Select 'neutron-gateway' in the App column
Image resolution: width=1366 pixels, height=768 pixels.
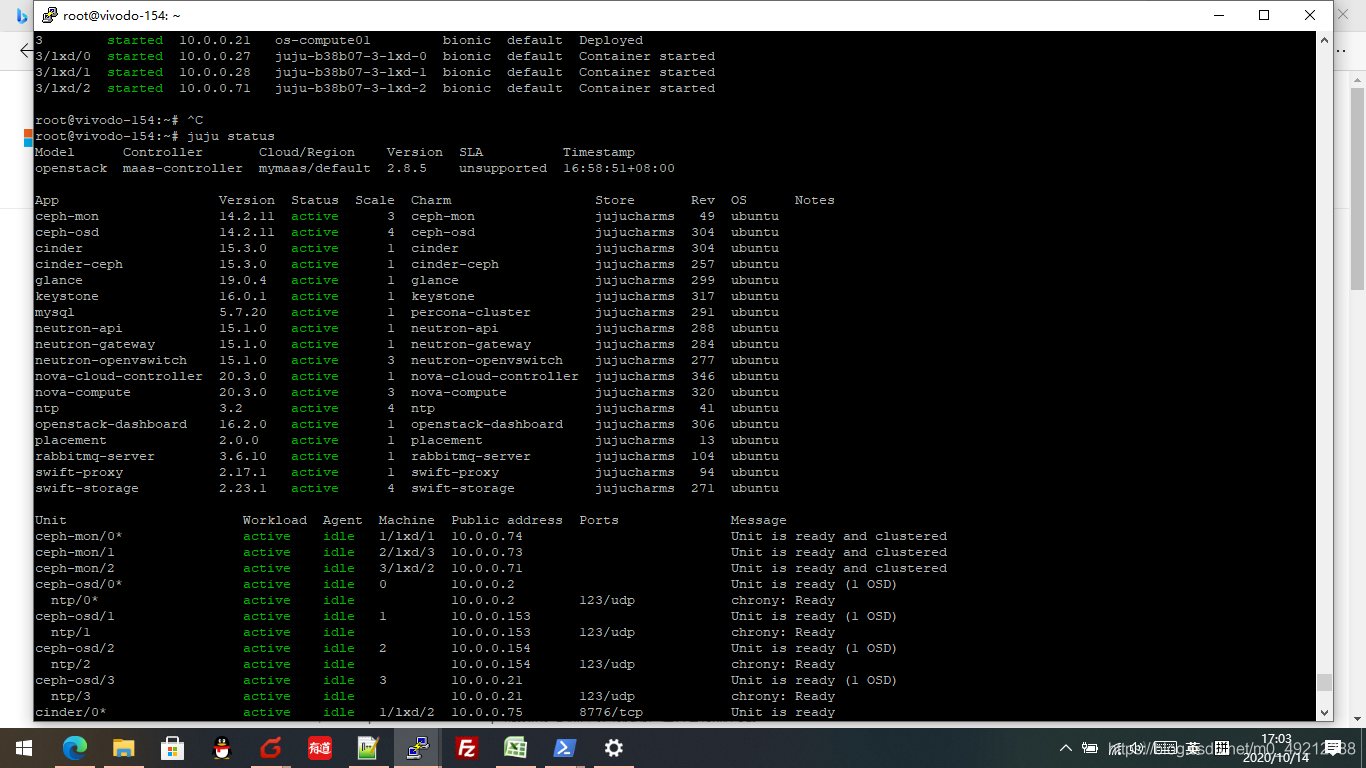coord(95,344)
